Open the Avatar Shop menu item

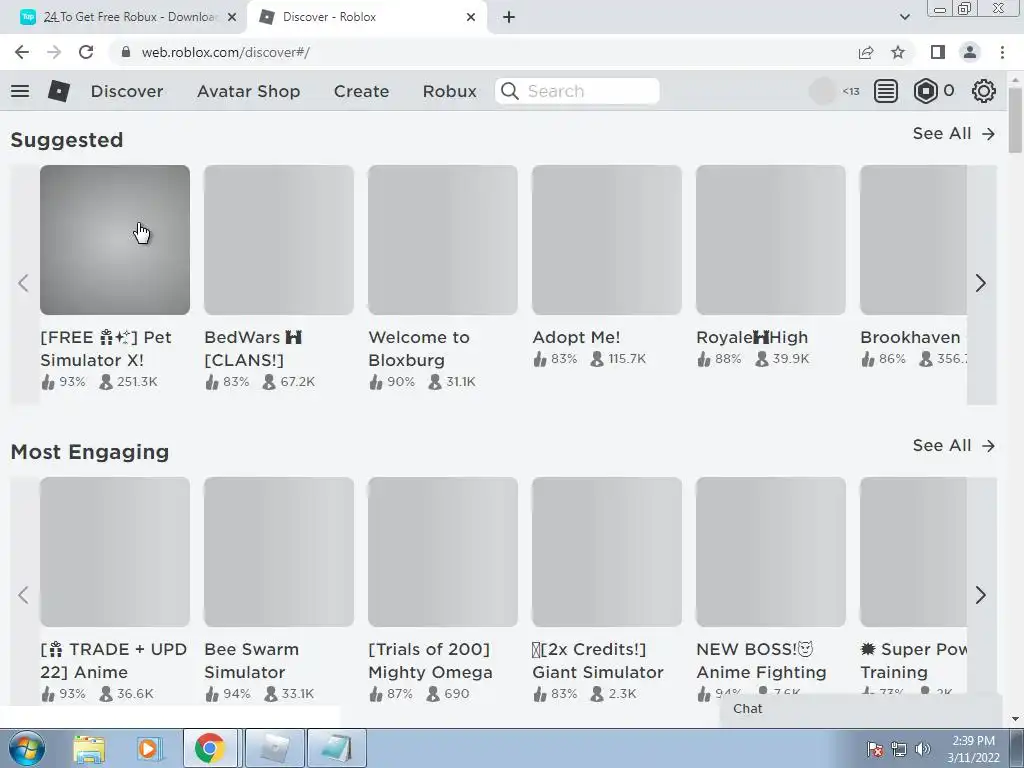click(x=248, y=91)
